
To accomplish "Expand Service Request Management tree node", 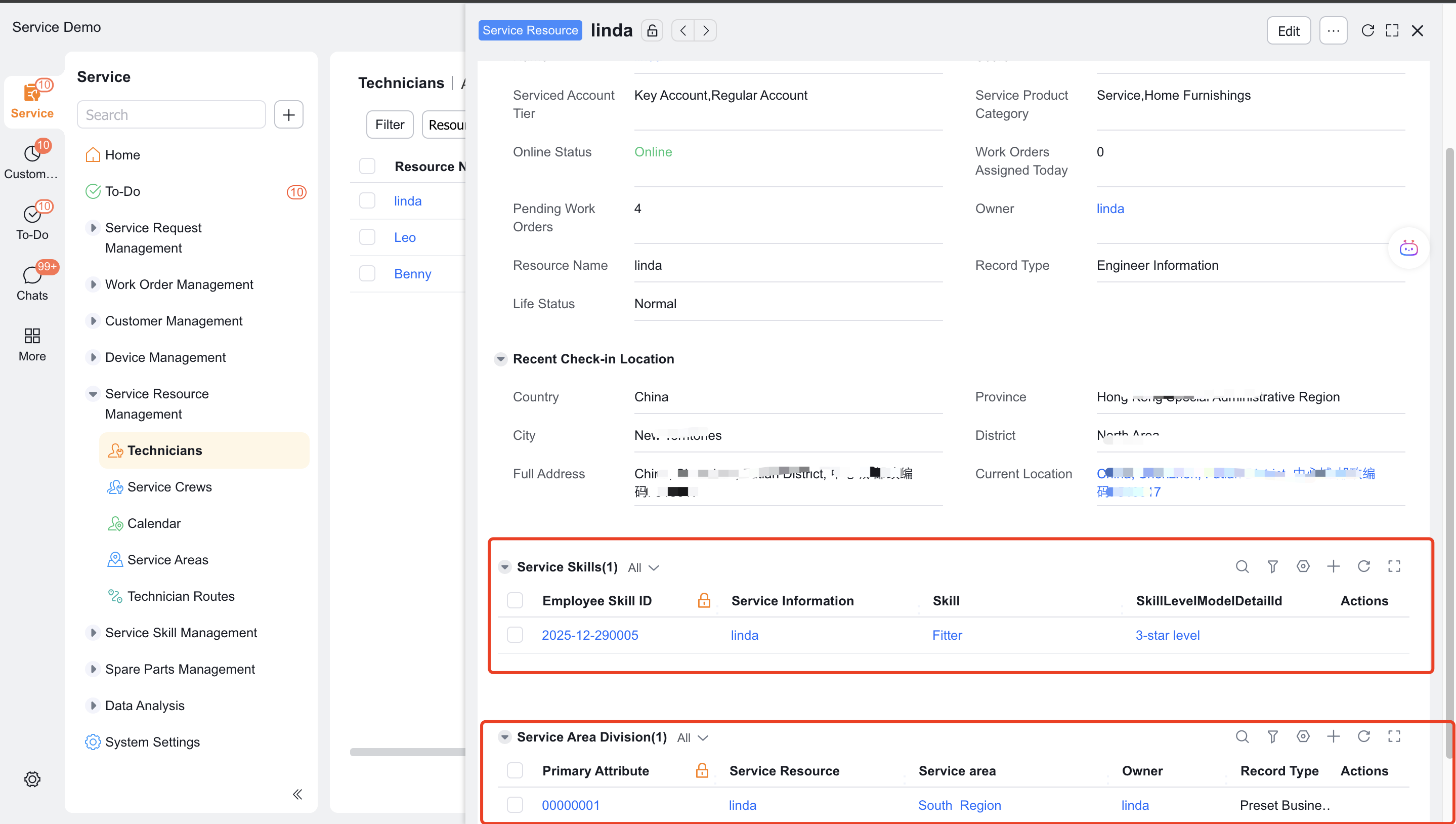I will 93,227.
